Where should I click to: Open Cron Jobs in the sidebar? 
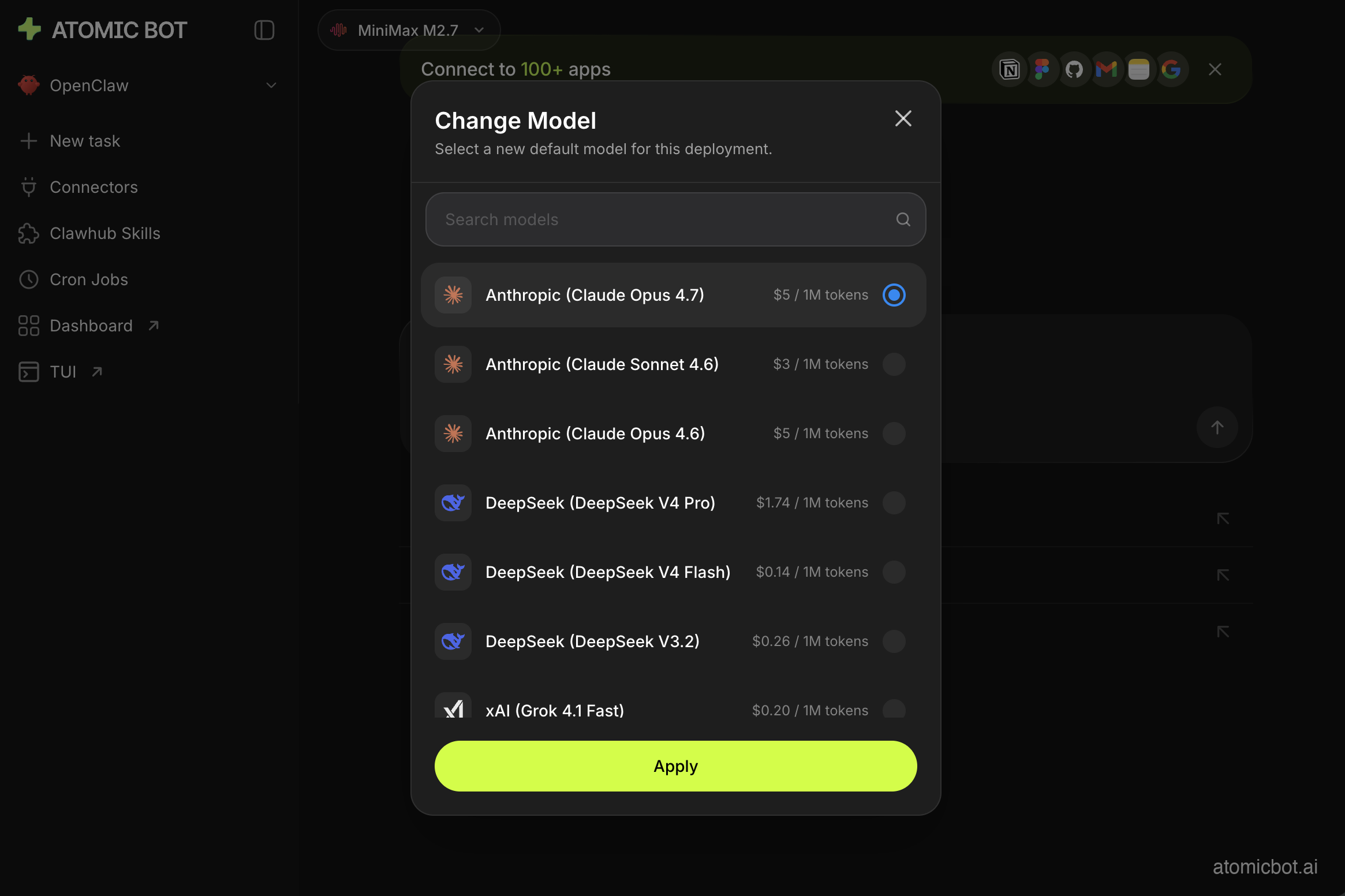pyautogui.click(x=89, y=279)
